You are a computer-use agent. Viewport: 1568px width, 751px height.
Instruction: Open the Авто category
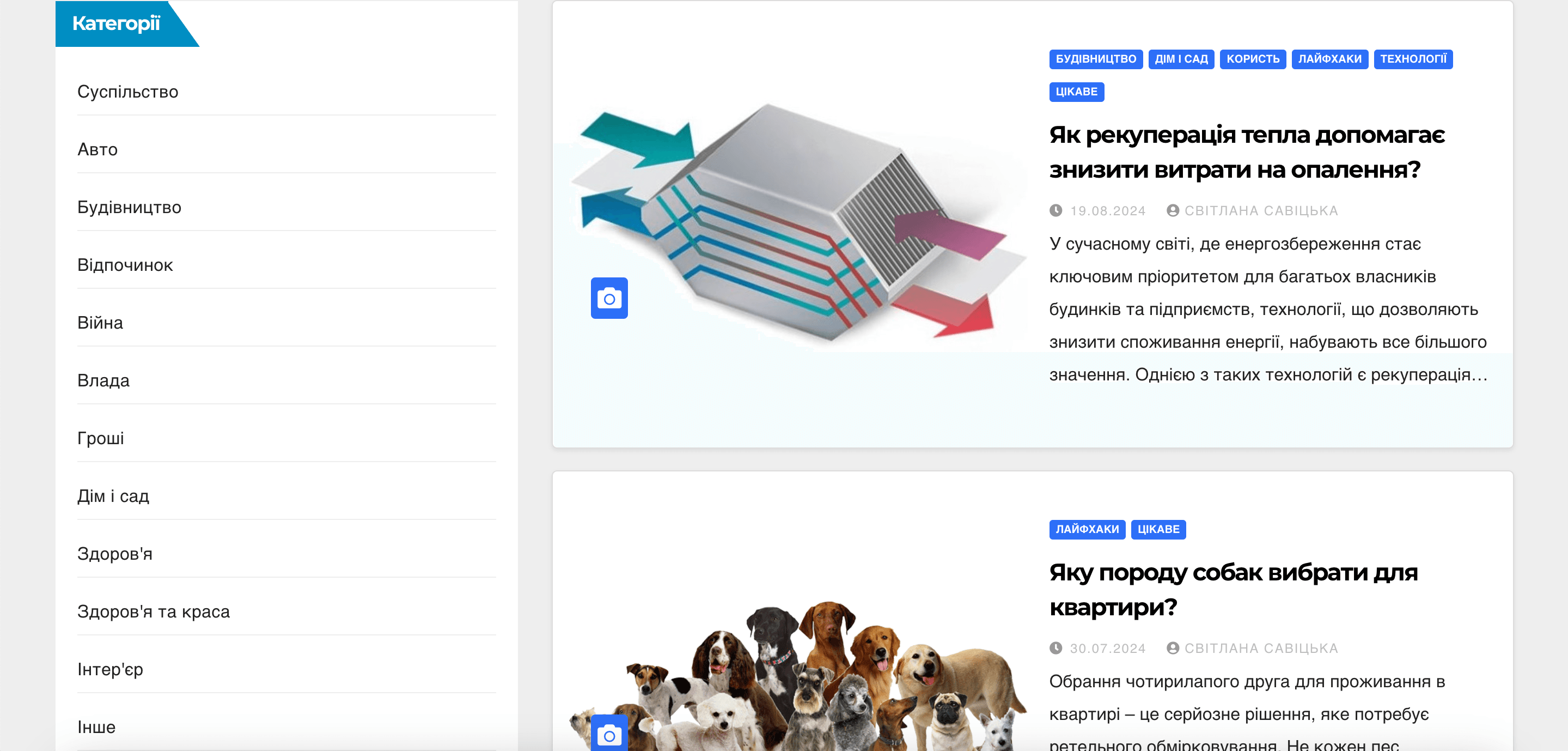pyautogui.click(x=97, y=150)
